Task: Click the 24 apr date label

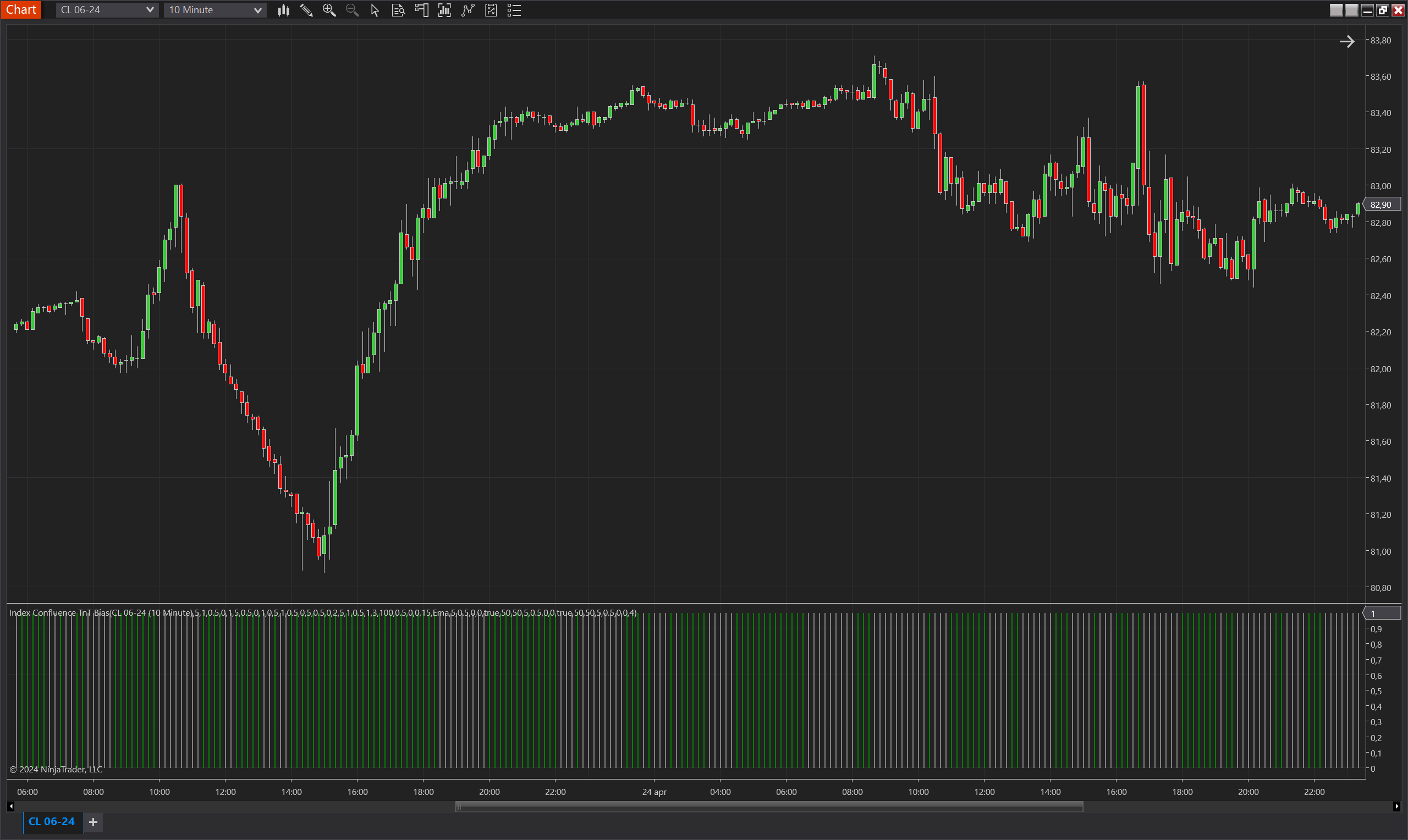Action: click(654, 792)
